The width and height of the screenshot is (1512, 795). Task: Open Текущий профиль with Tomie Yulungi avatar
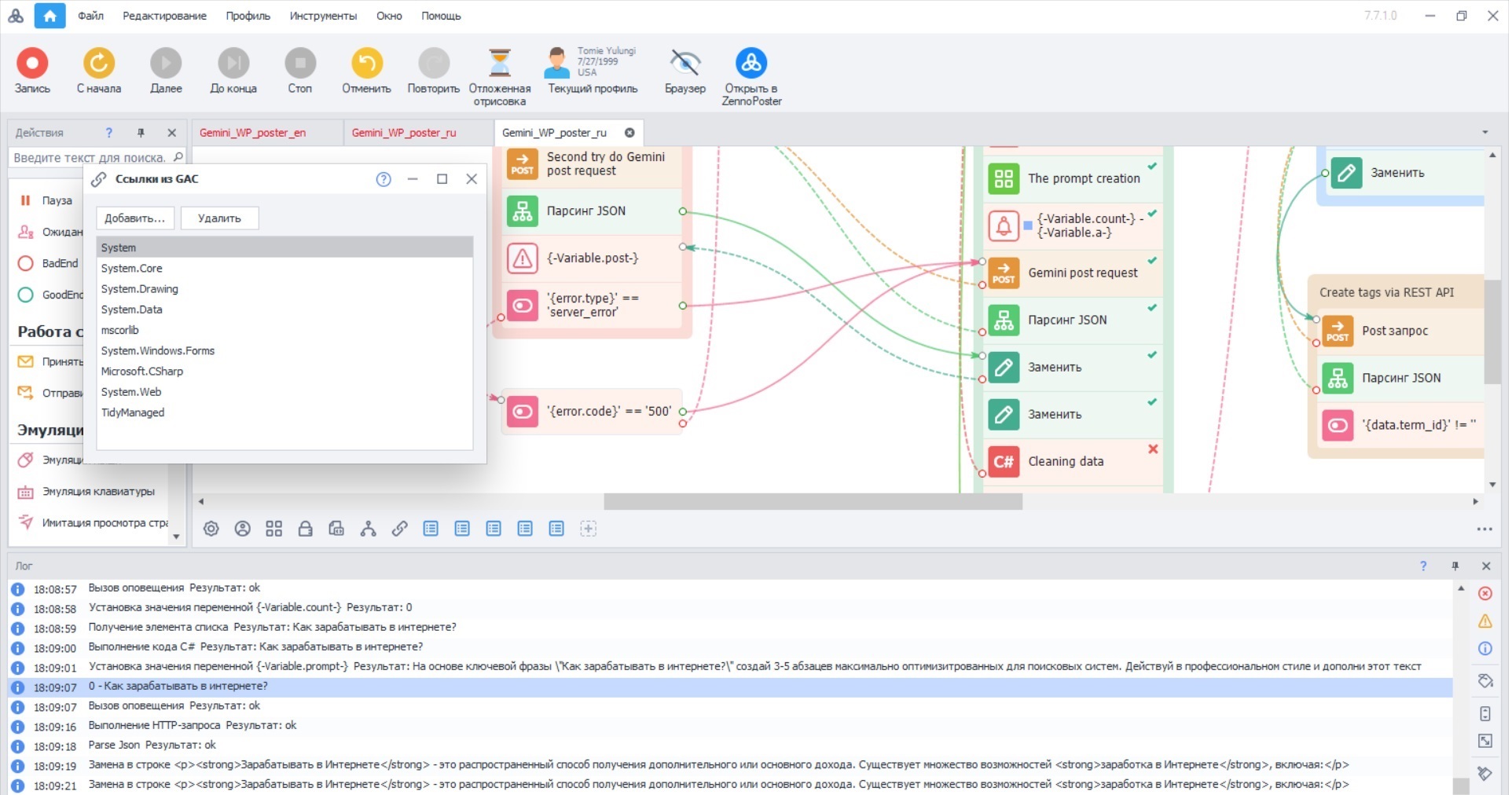tap(593, 71)
